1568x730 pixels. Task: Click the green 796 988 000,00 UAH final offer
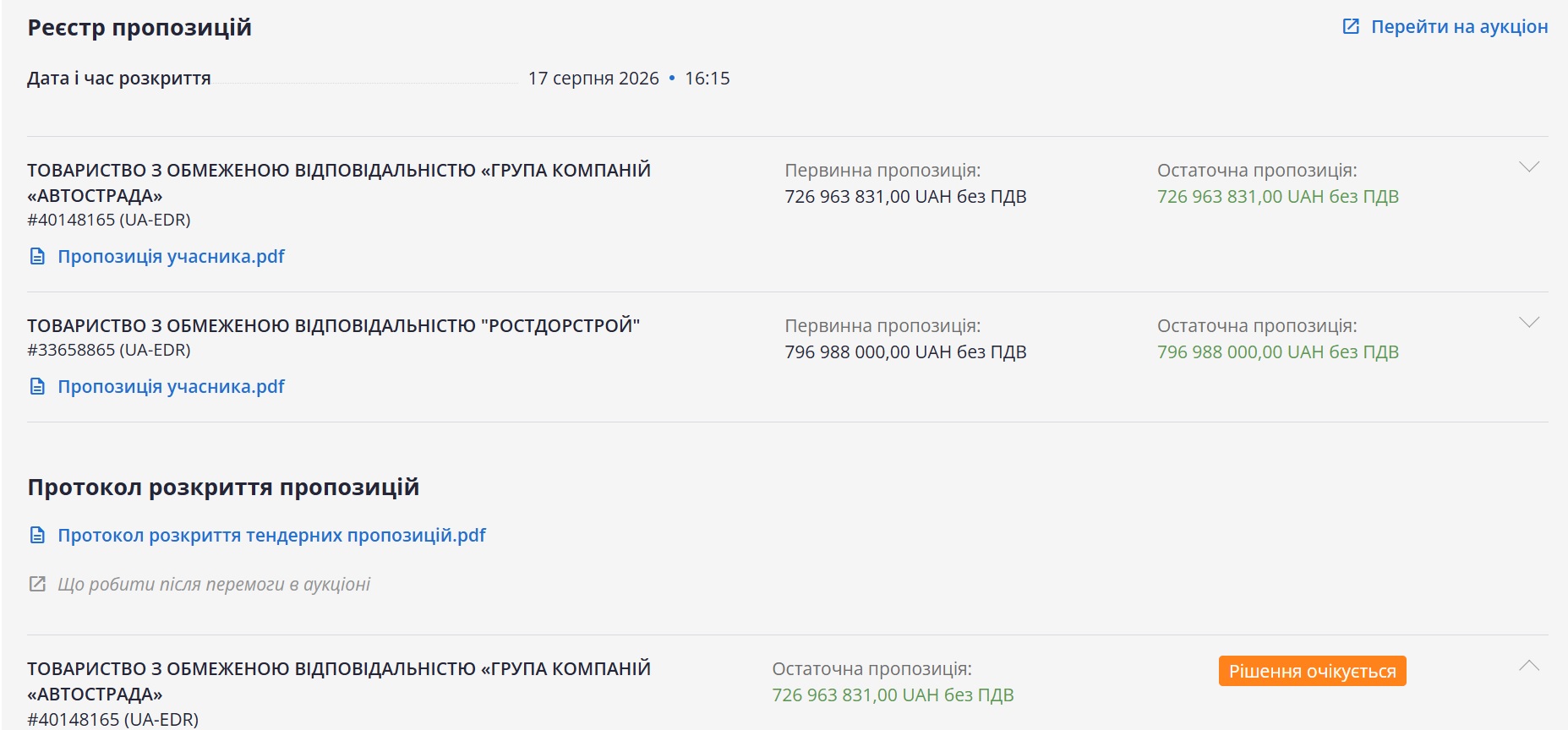click(x=1277, y=351)
